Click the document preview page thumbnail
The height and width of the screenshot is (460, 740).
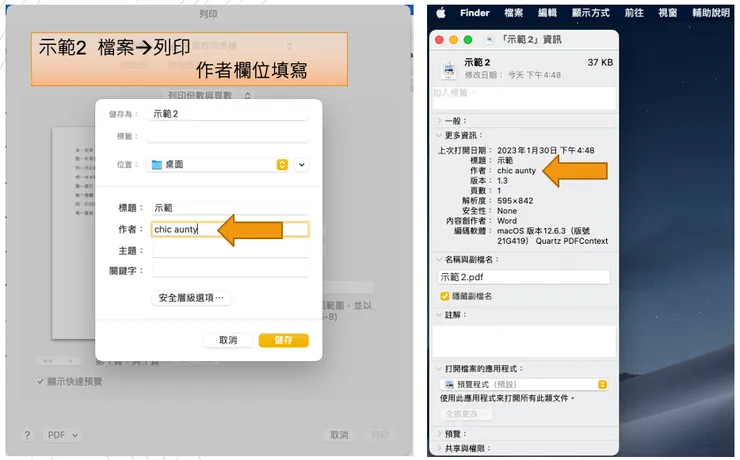tap(73, 233)
